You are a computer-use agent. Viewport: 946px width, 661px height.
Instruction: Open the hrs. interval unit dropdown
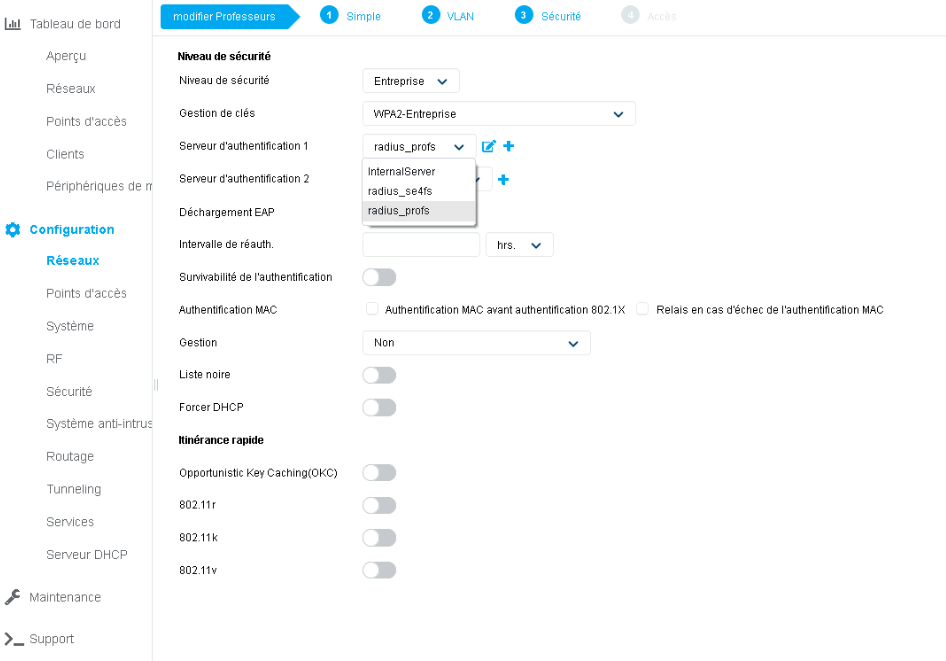[x=519, y=245]
